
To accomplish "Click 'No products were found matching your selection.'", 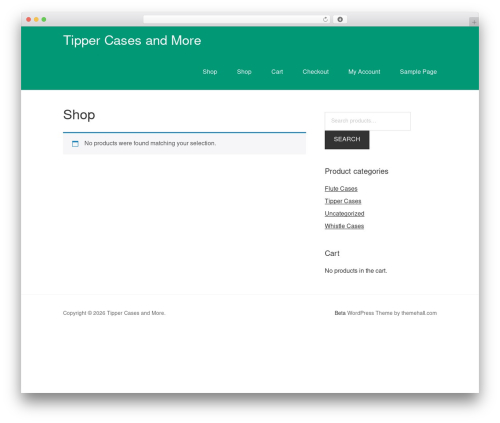I will 150,143.
